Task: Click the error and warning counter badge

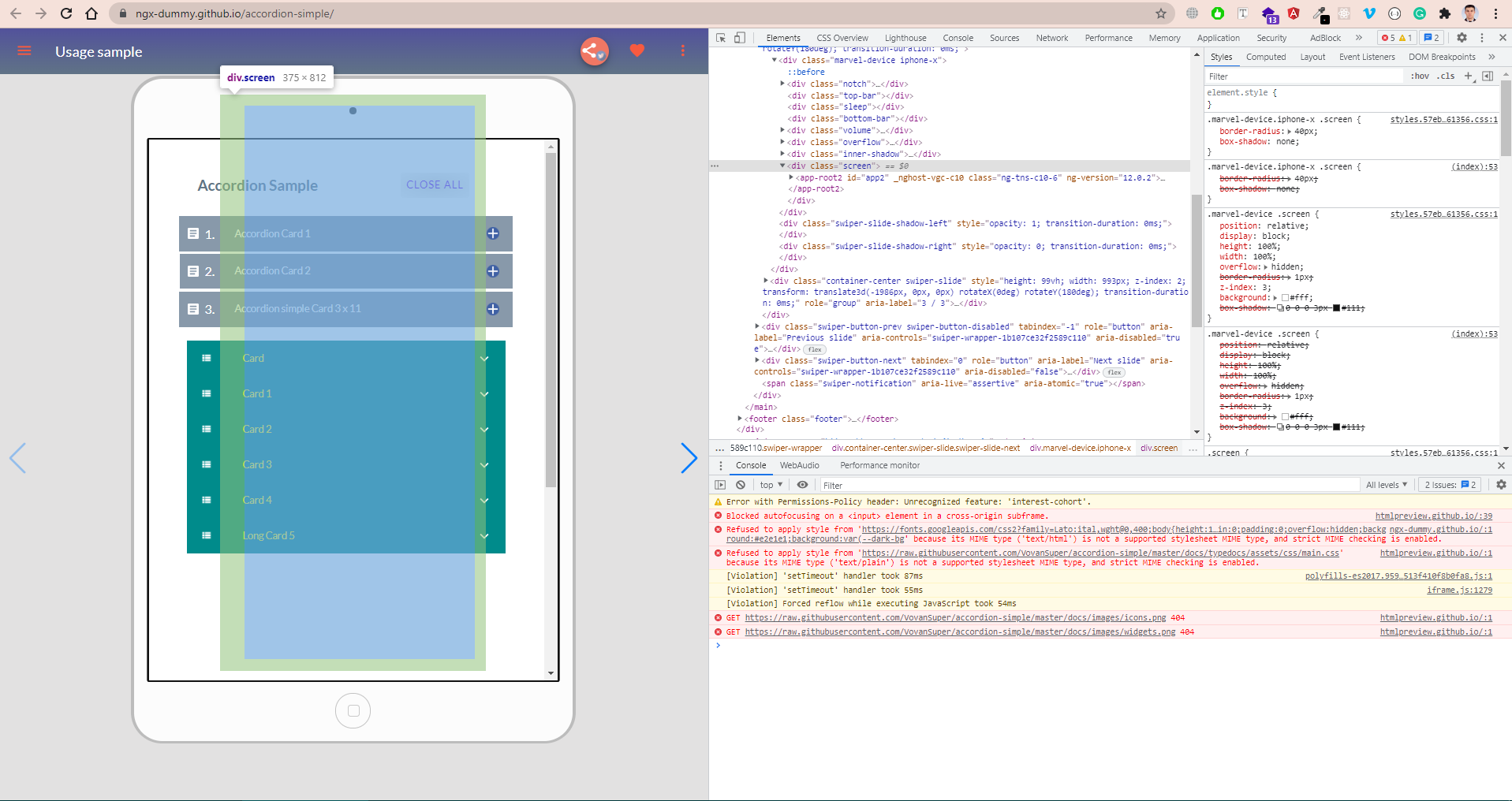Action: click(1397, 38)
